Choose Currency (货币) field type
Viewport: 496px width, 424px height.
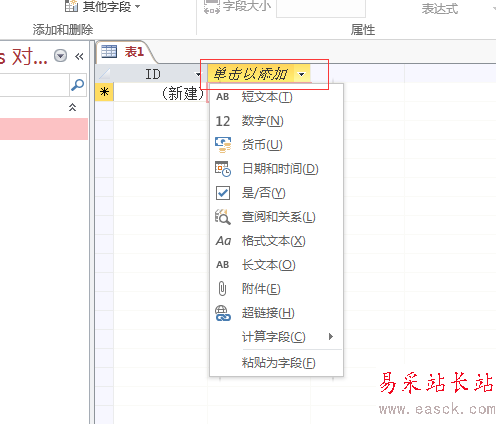pos(276,145)
